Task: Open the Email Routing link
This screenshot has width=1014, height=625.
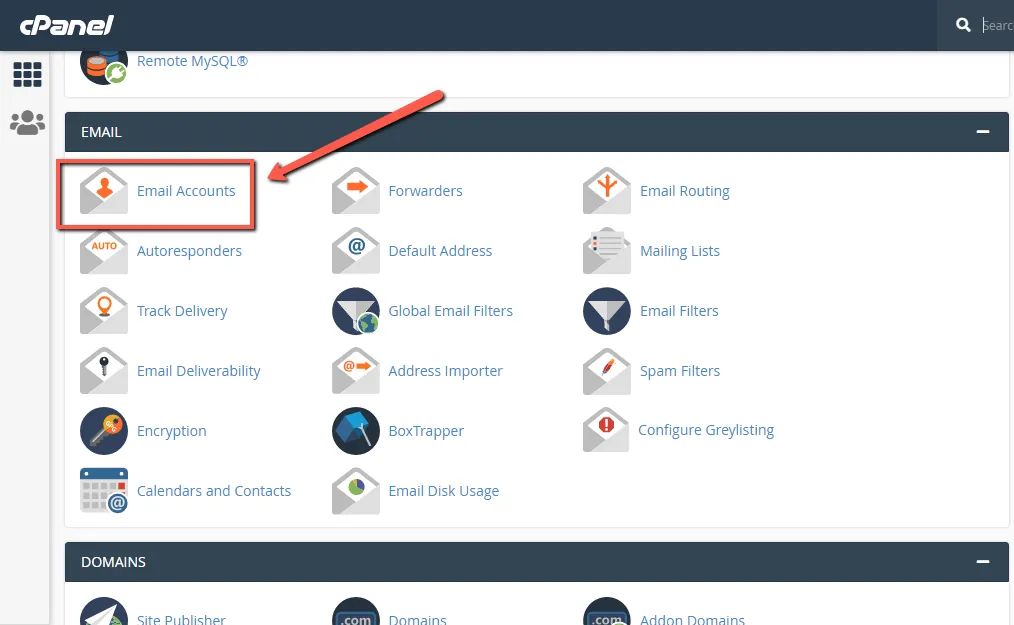Action: [x=685, y=191]
